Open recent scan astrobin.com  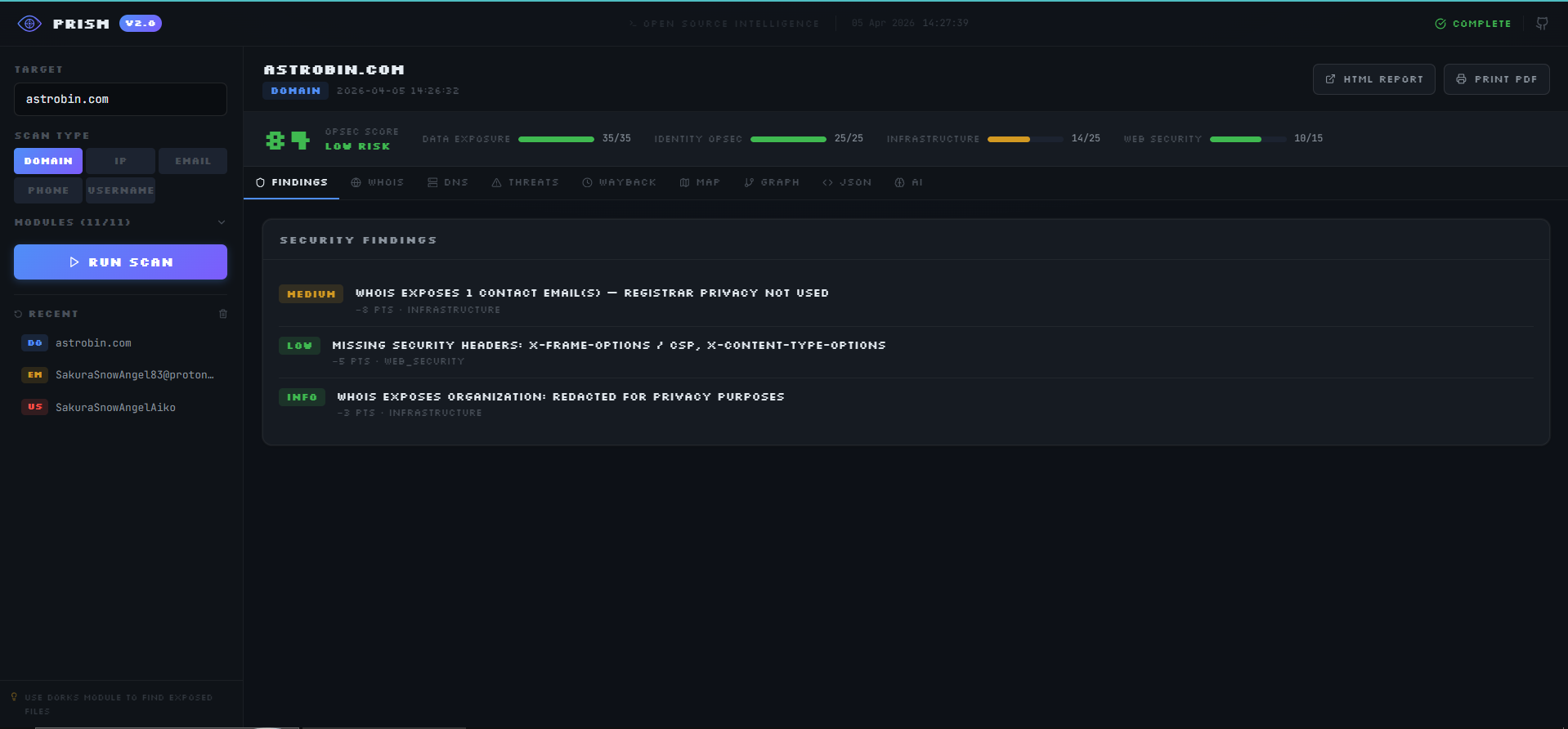(120, 343)
